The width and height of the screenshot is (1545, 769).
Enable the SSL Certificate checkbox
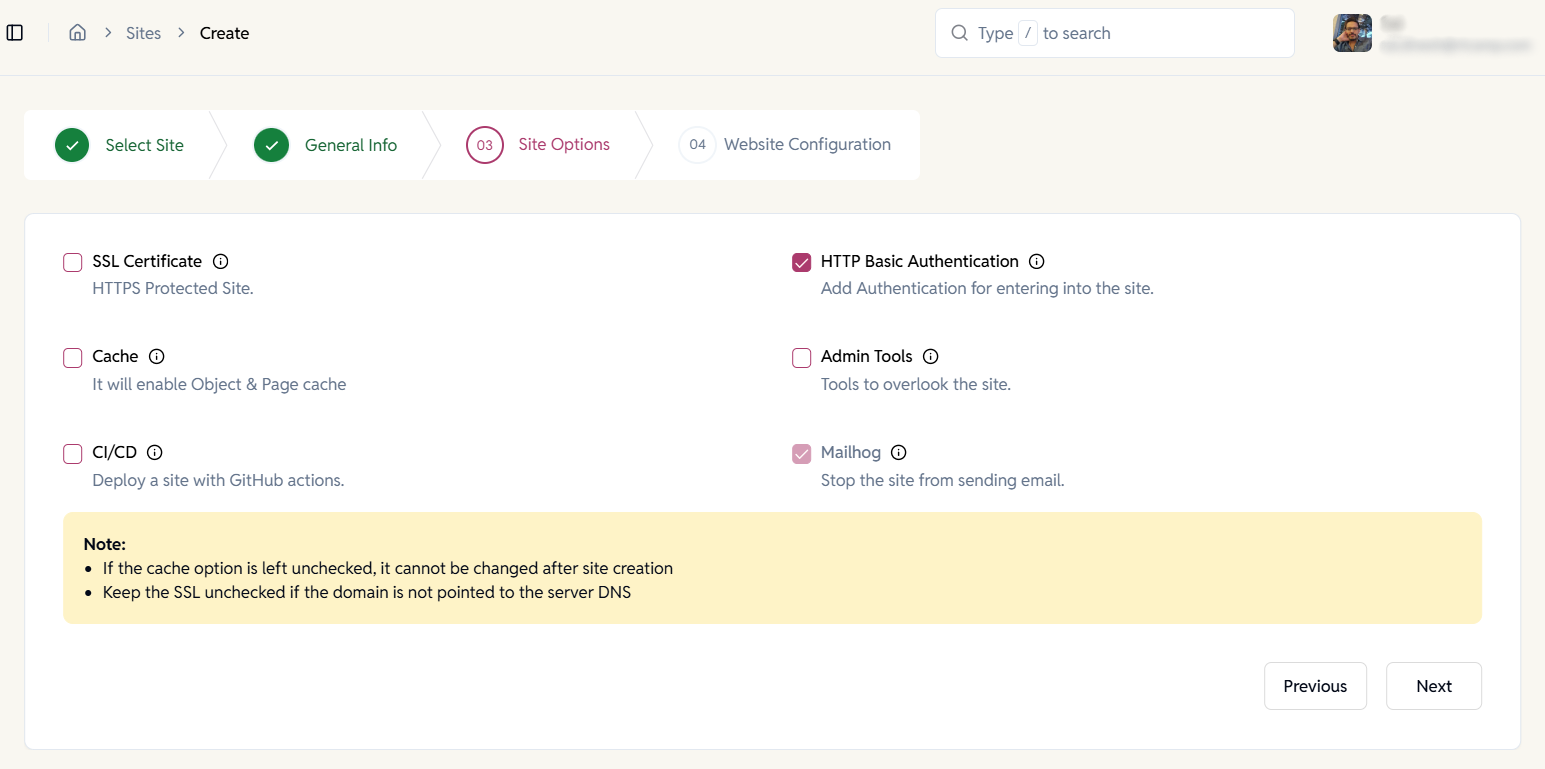point(72,262)
